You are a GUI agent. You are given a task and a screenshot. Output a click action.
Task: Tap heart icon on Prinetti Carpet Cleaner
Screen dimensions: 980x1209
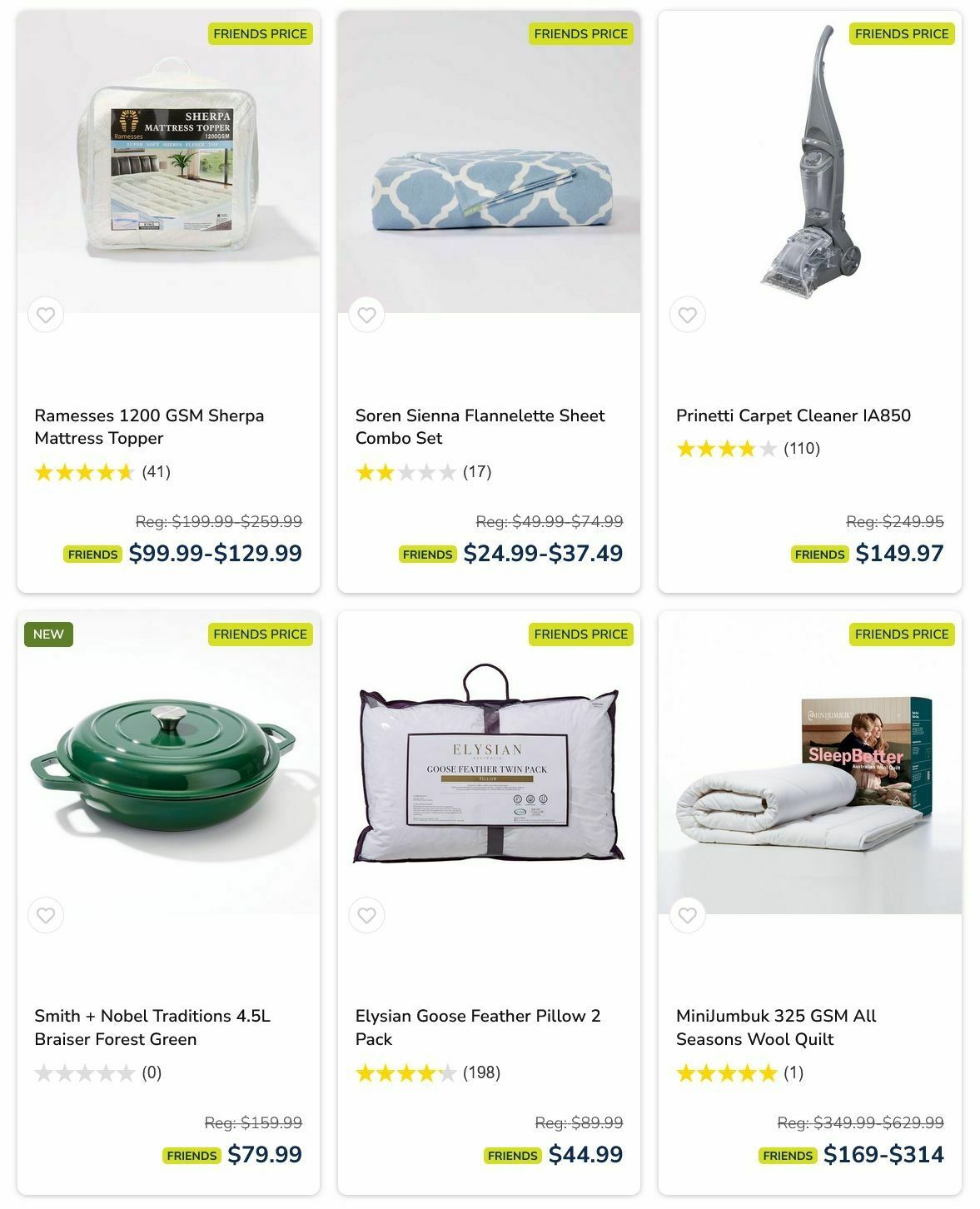[x=687, y=315]
